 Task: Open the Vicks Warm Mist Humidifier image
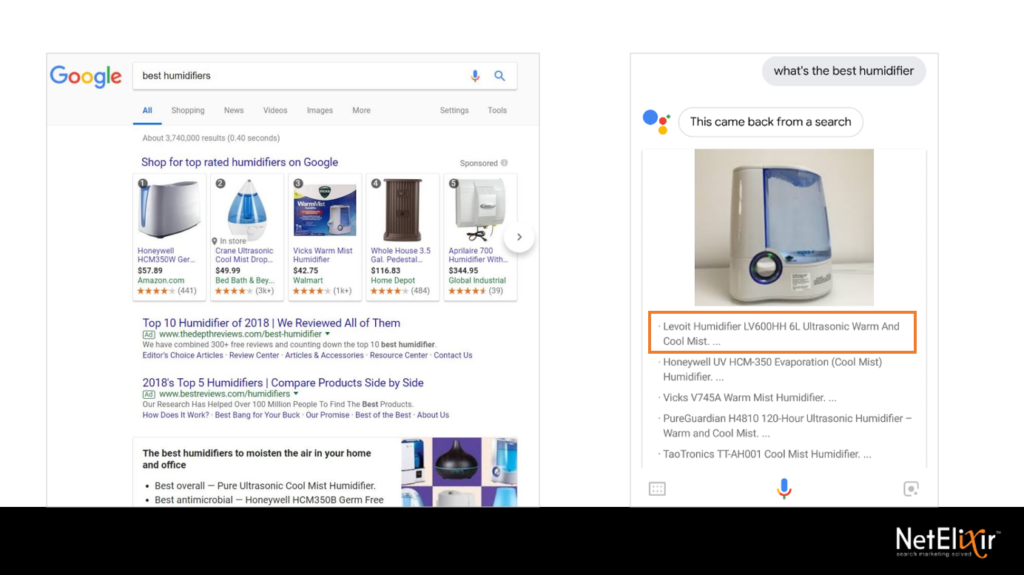[325, 210]
